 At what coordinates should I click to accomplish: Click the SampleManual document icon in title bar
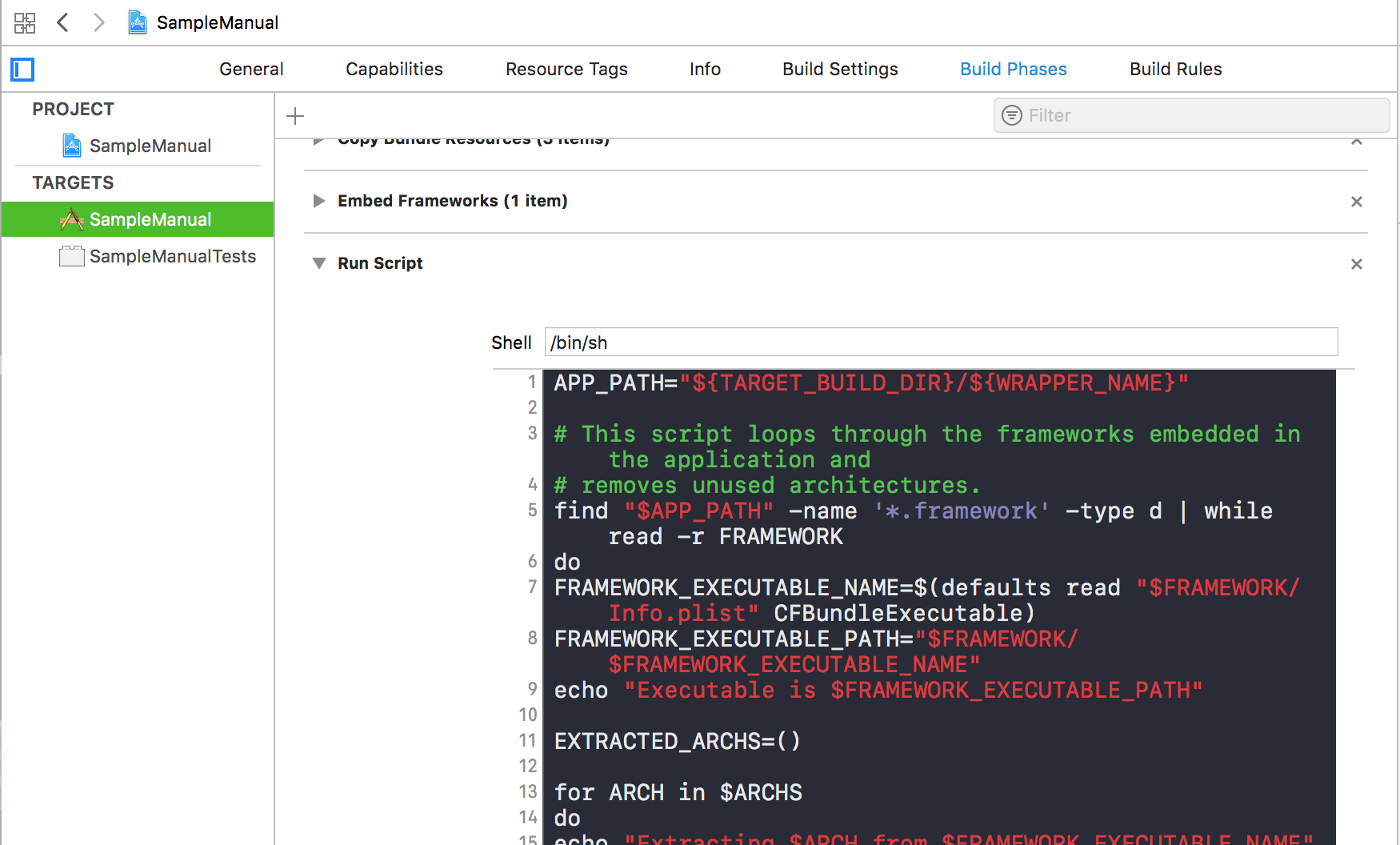click(x=137, y=22)
